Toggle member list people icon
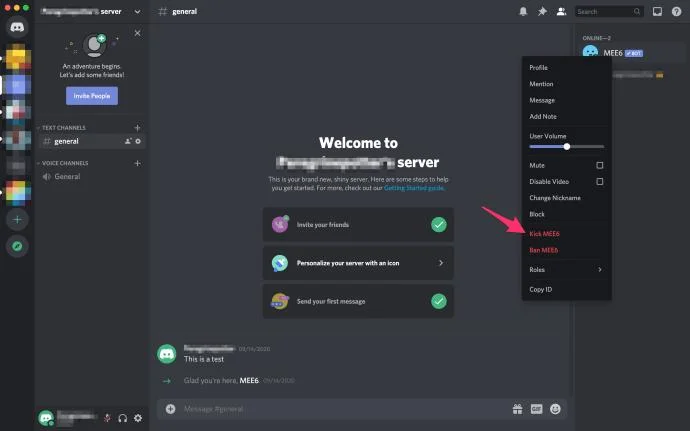Screen dimensions: 690x431 point(561,12)
